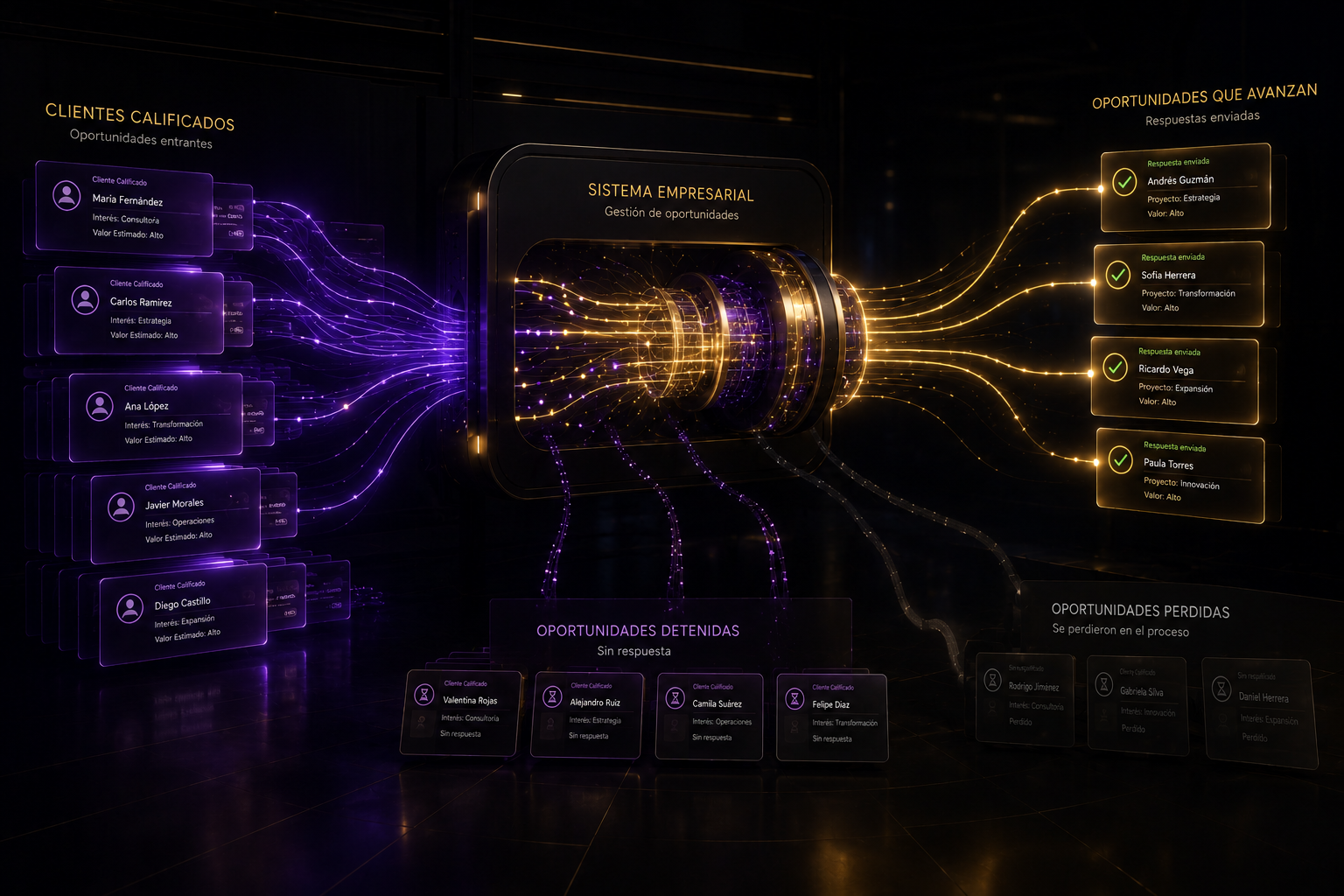Click the hourglass icon on Alejandro Ruiz card
The image size is (1344, 896).
coord(551,696)
